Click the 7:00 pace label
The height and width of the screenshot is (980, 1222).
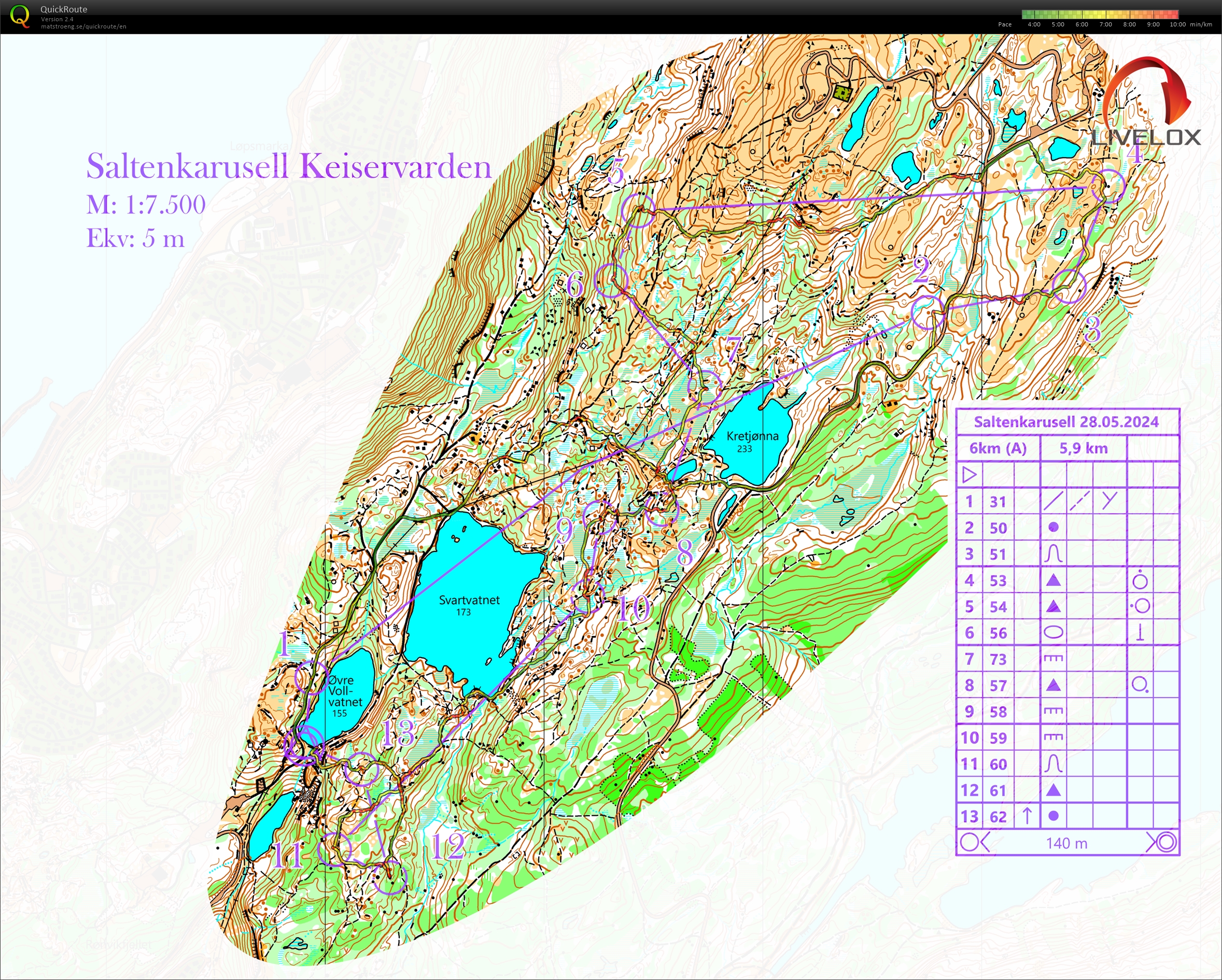click(x=1105, y=24)
